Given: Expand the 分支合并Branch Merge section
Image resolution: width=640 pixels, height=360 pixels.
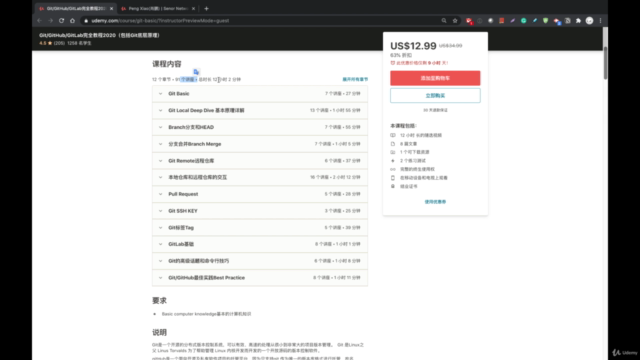Looking at the screenshot, I should point(260,144).
